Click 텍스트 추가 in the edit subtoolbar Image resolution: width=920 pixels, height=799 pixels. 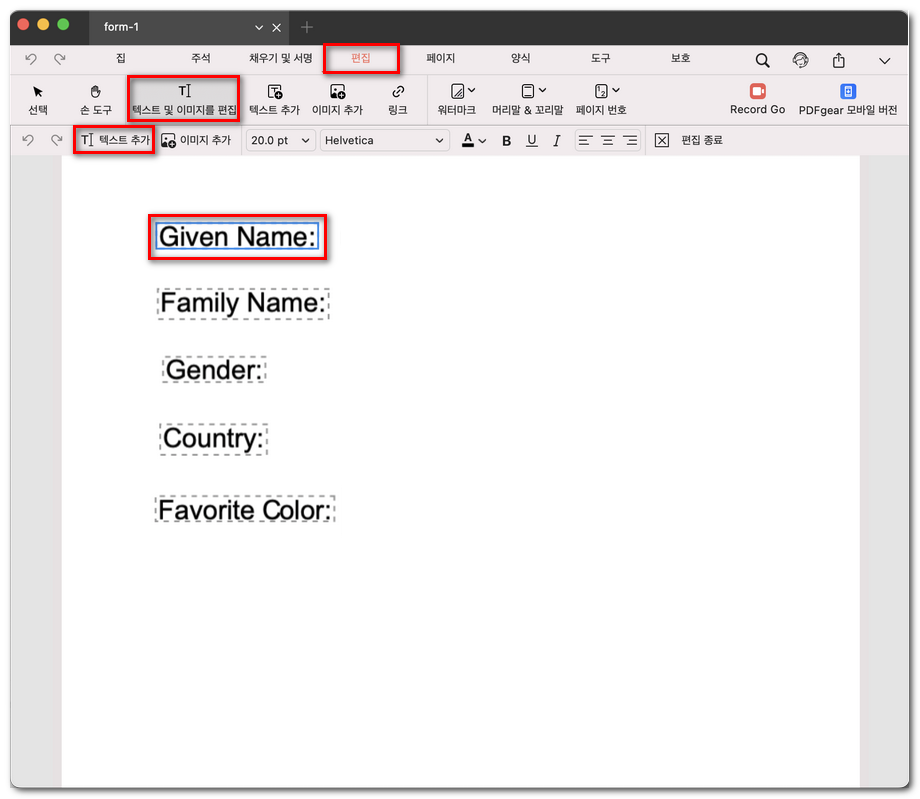[x=115, y=141]
